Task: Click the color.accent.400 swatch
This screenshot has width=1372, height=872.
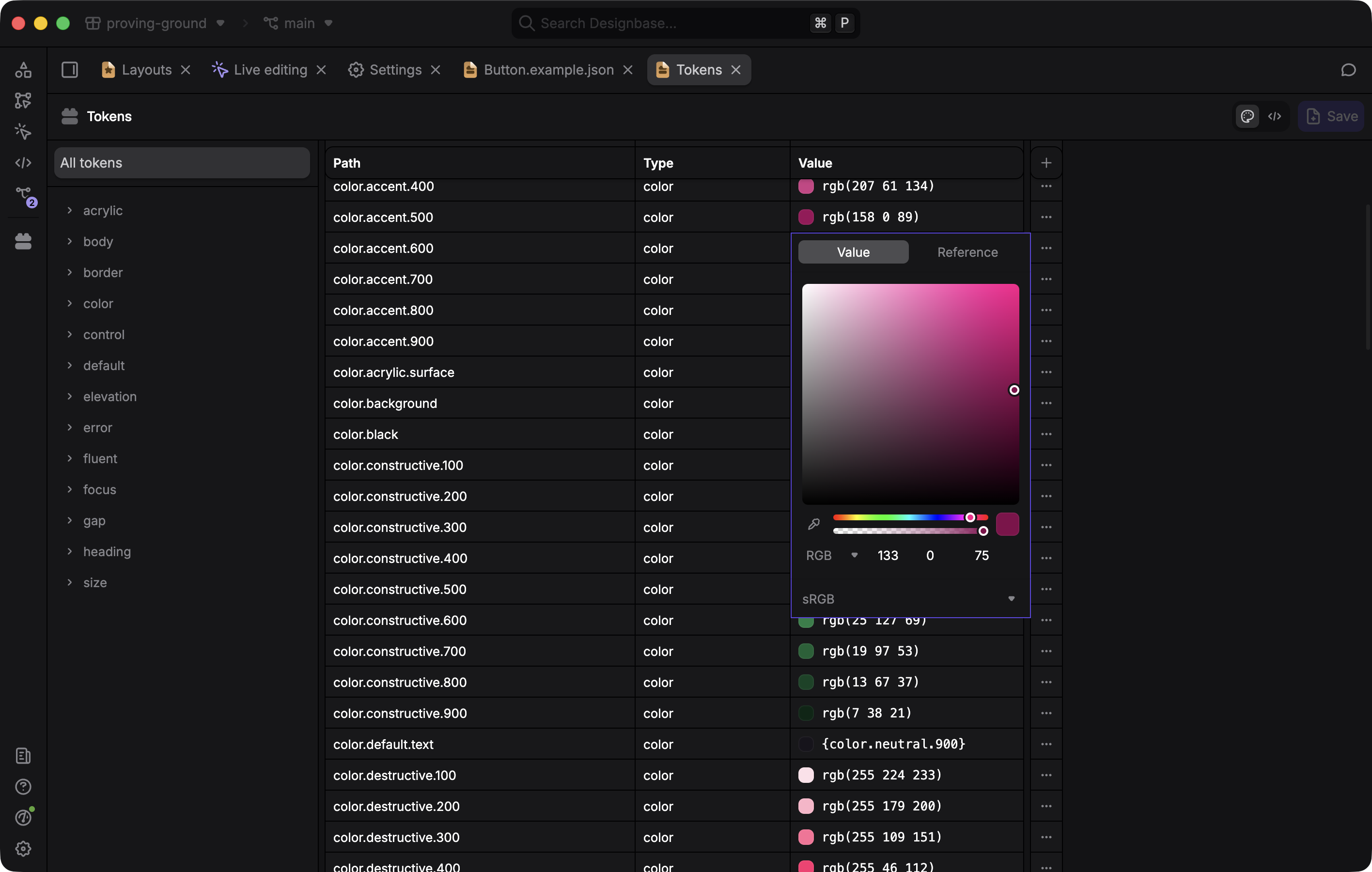Action: (806, 186)
